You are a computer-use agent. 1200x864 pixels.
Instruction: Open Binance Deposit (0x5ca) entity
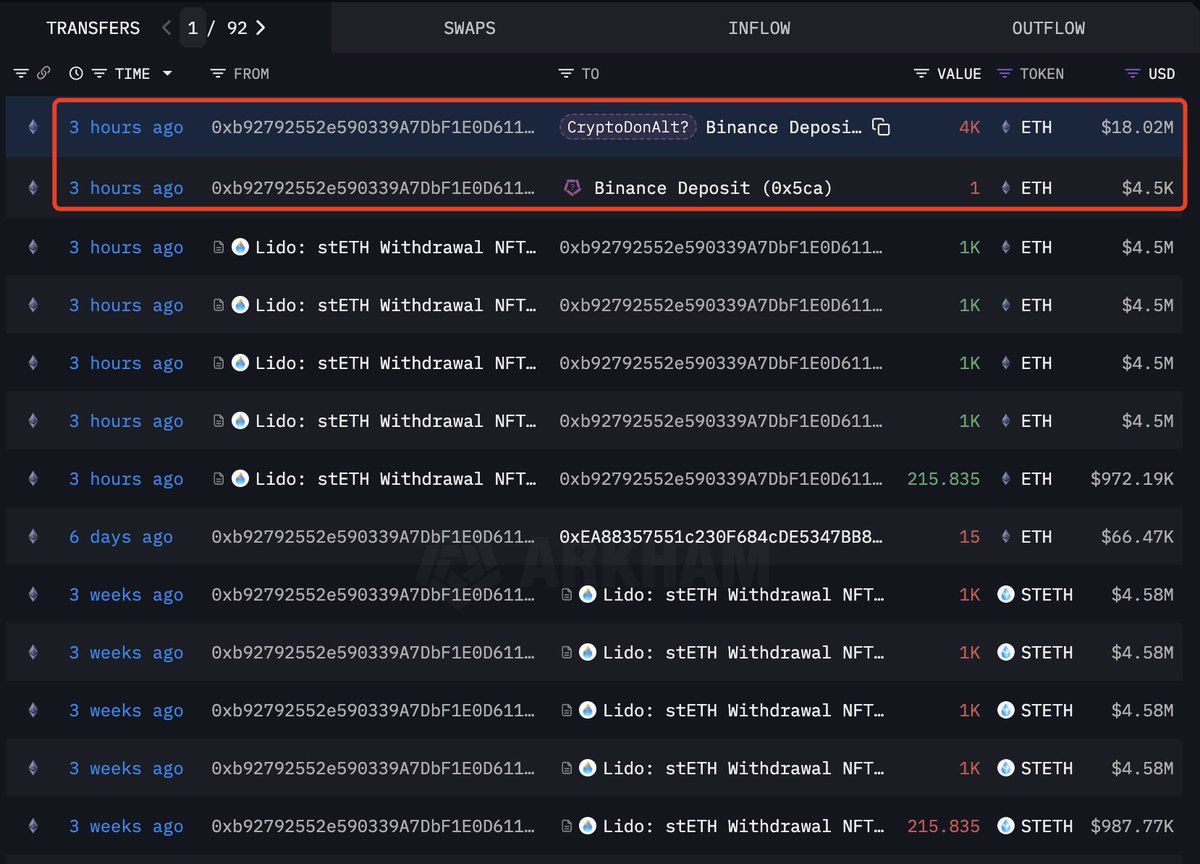(713, 188)
